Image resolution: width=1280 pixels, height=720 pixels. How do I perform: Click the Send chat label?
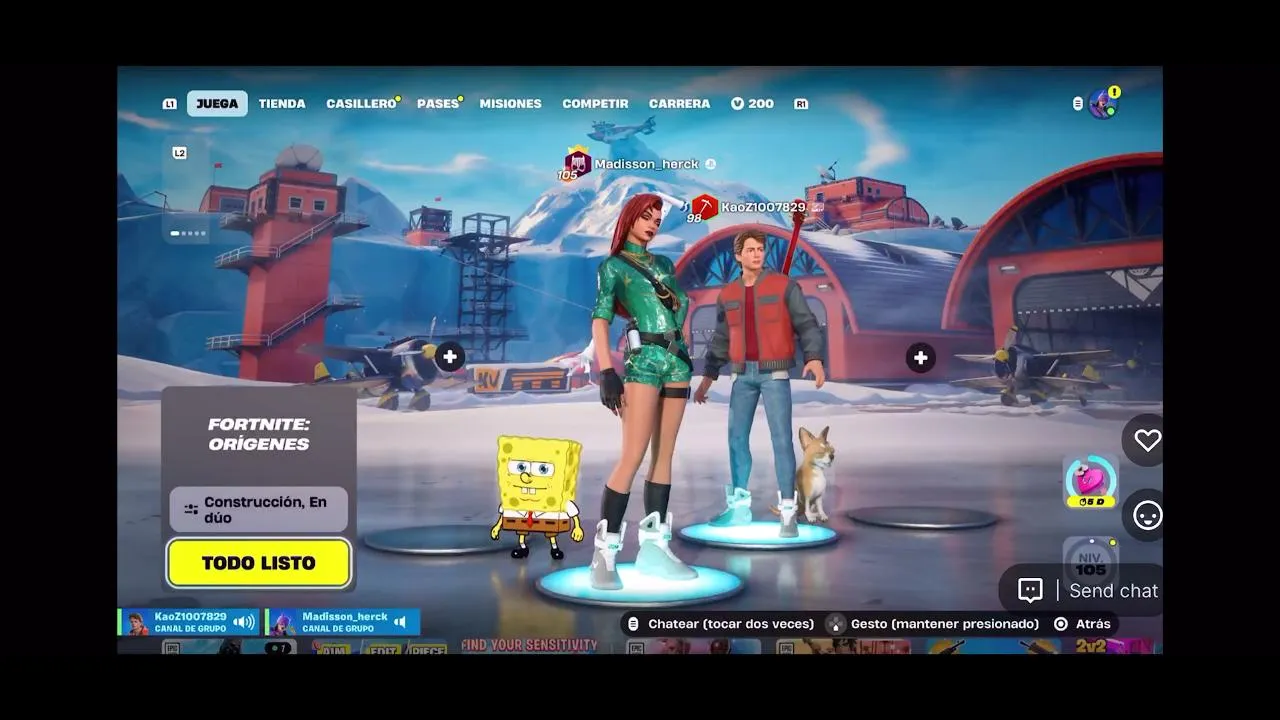point(1113,591)
